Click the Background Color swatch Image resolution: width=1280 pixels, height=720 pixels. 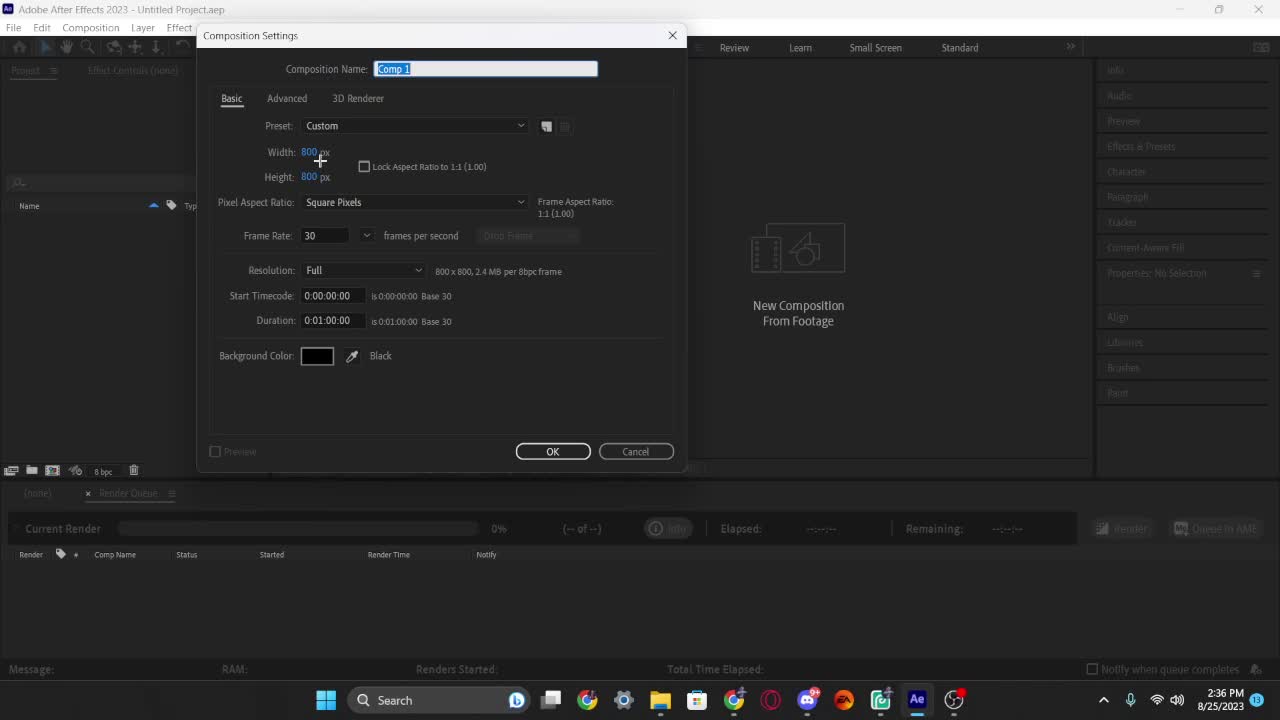317,355
